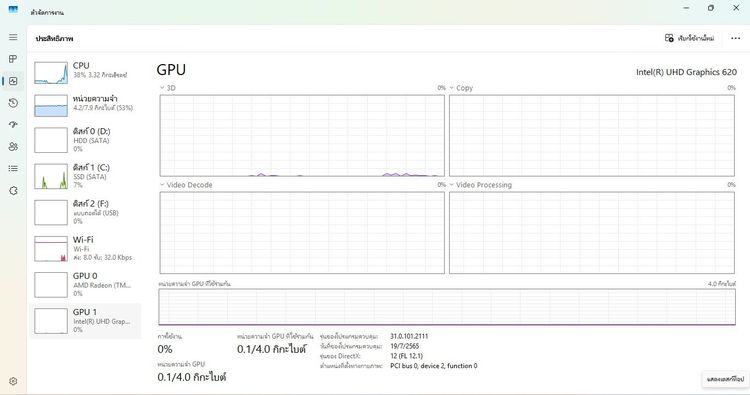Open the App history page icon
Image resolution: width=750 pixels, height=395 pixels.
[13, 103]
